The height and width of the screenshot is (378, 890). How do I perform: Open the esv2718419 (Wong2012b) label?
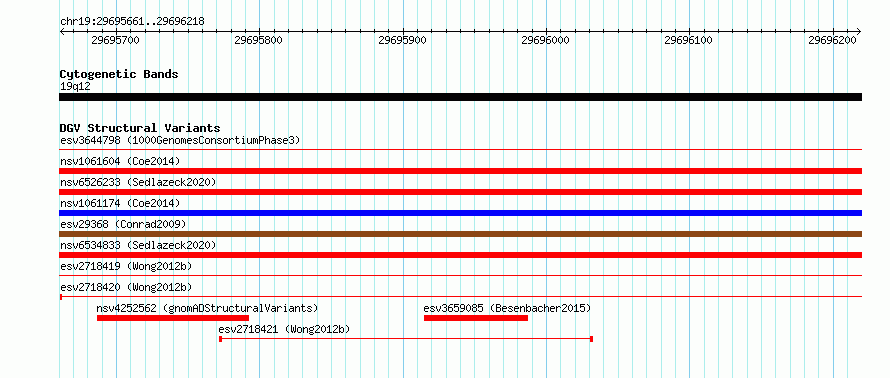pos(126,266)
